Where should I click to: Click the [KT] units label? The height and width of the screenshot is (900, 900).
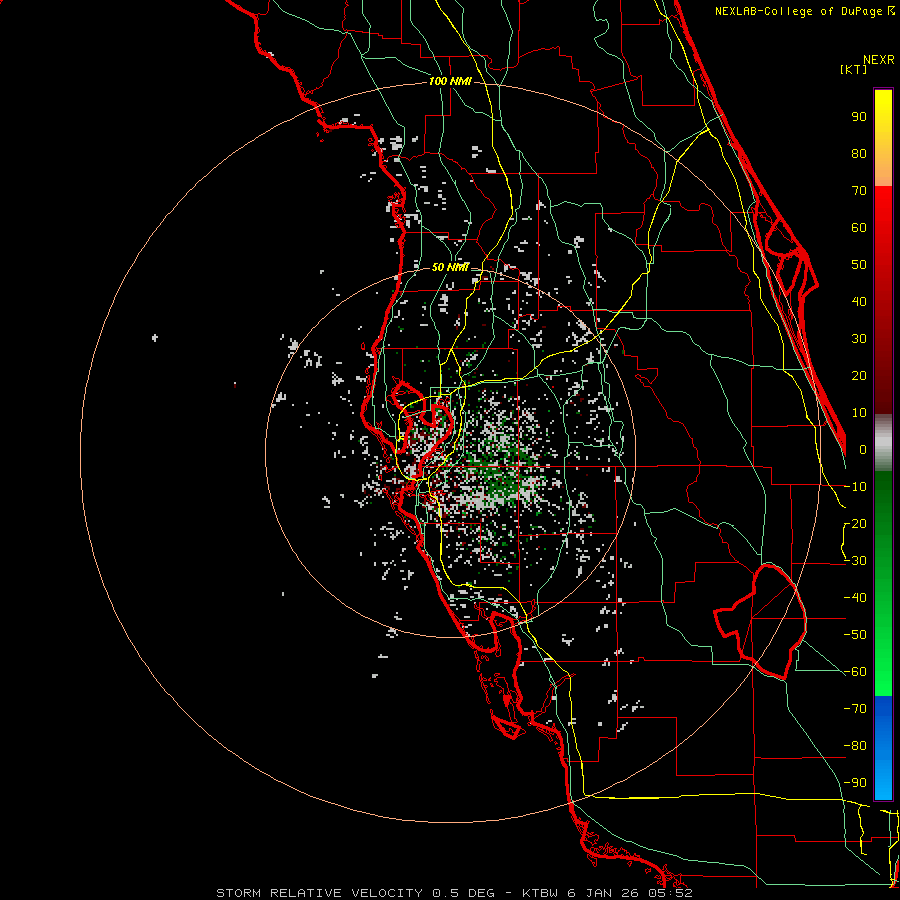854,69
